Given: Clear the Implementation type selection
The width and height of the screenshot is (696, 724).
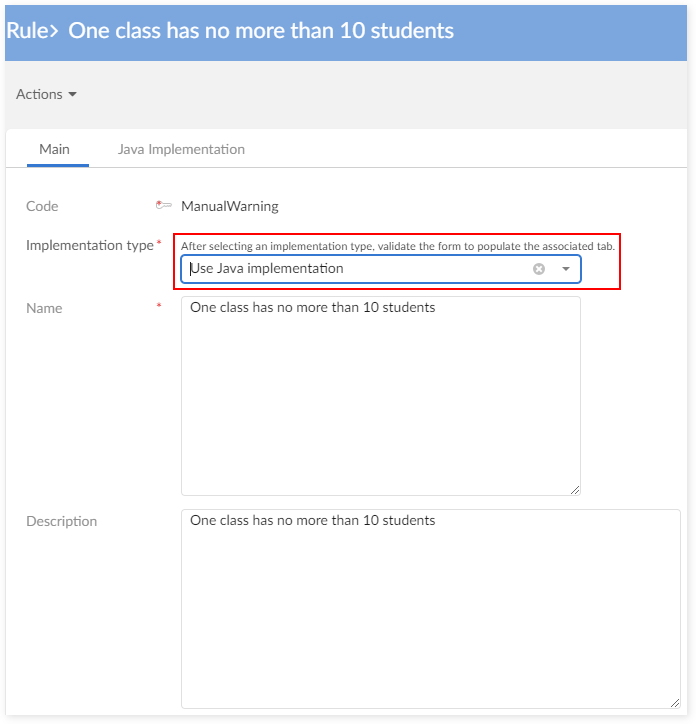Looking at the screenshot, I should coord(539,269).
